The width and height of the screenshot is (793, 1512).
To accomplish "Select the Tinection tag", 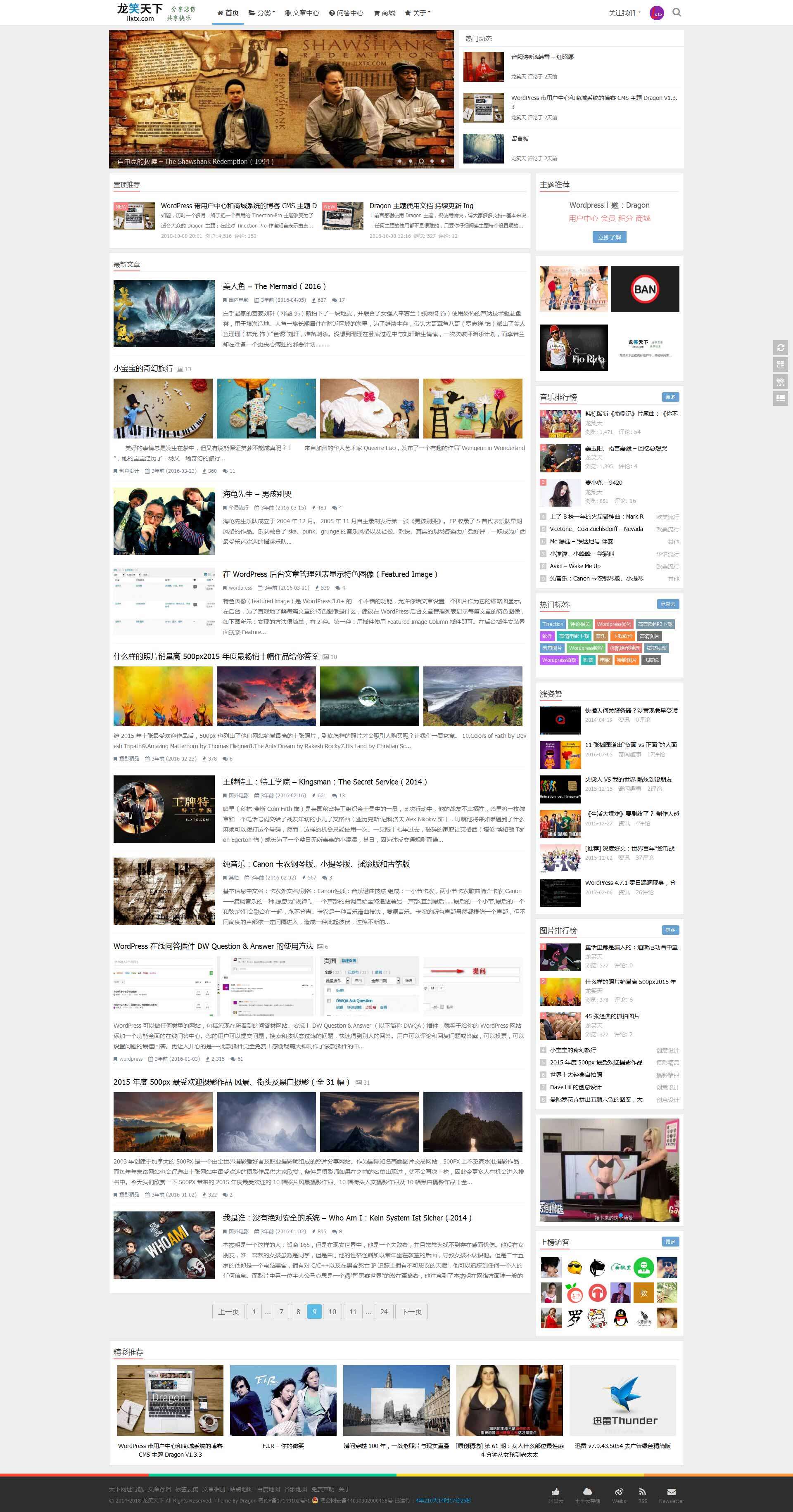I will [x=553, y=624].
